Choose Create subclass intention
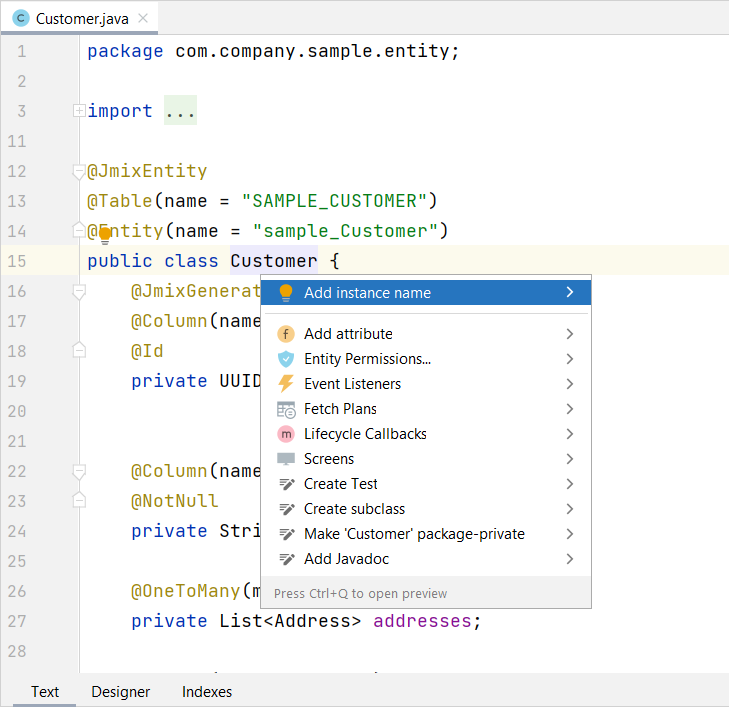The image size is (729, 707). click(x=426, y=509)
